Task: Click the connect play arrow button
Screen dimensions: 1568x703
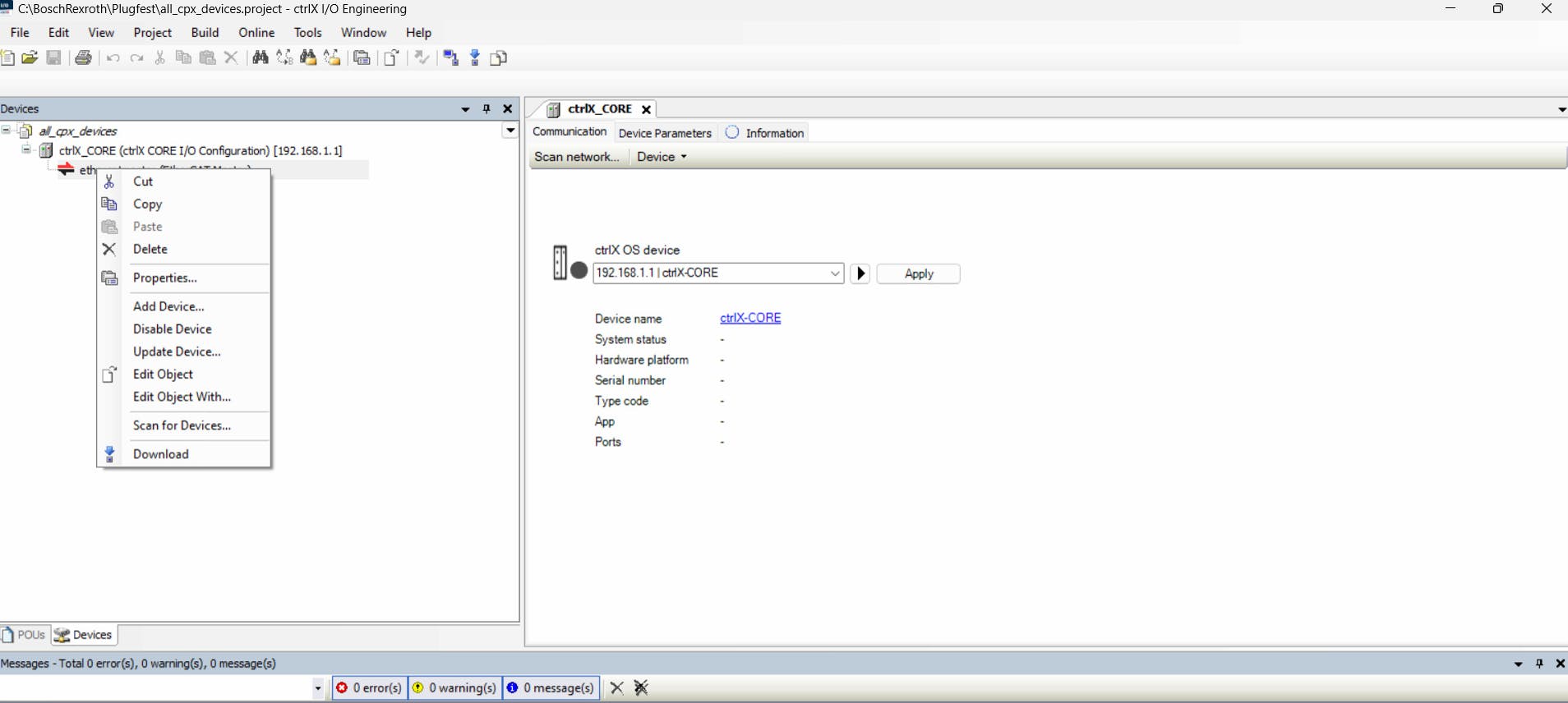Action: (x=860, y=273)
